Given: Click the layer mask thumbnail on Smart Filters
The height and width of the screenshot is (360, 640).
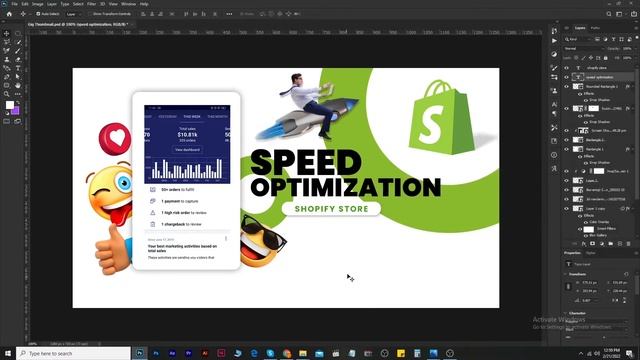Looking at the screenshot, I should [x=589, y=229].
